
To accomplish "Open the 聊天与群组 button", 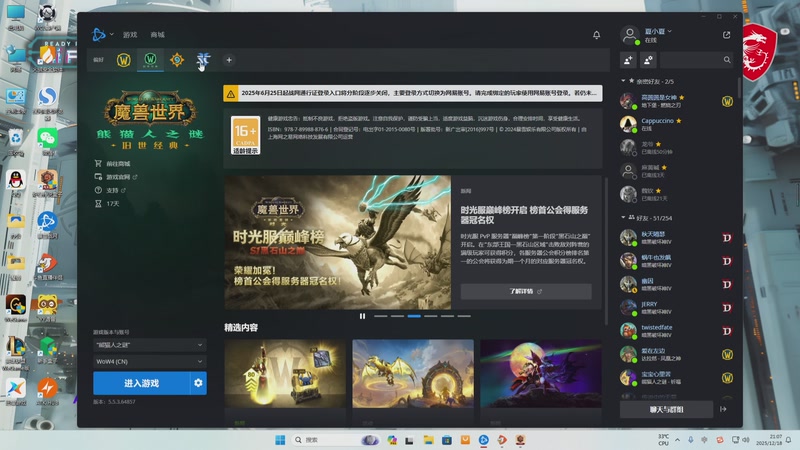I will [x=666, y=409].
